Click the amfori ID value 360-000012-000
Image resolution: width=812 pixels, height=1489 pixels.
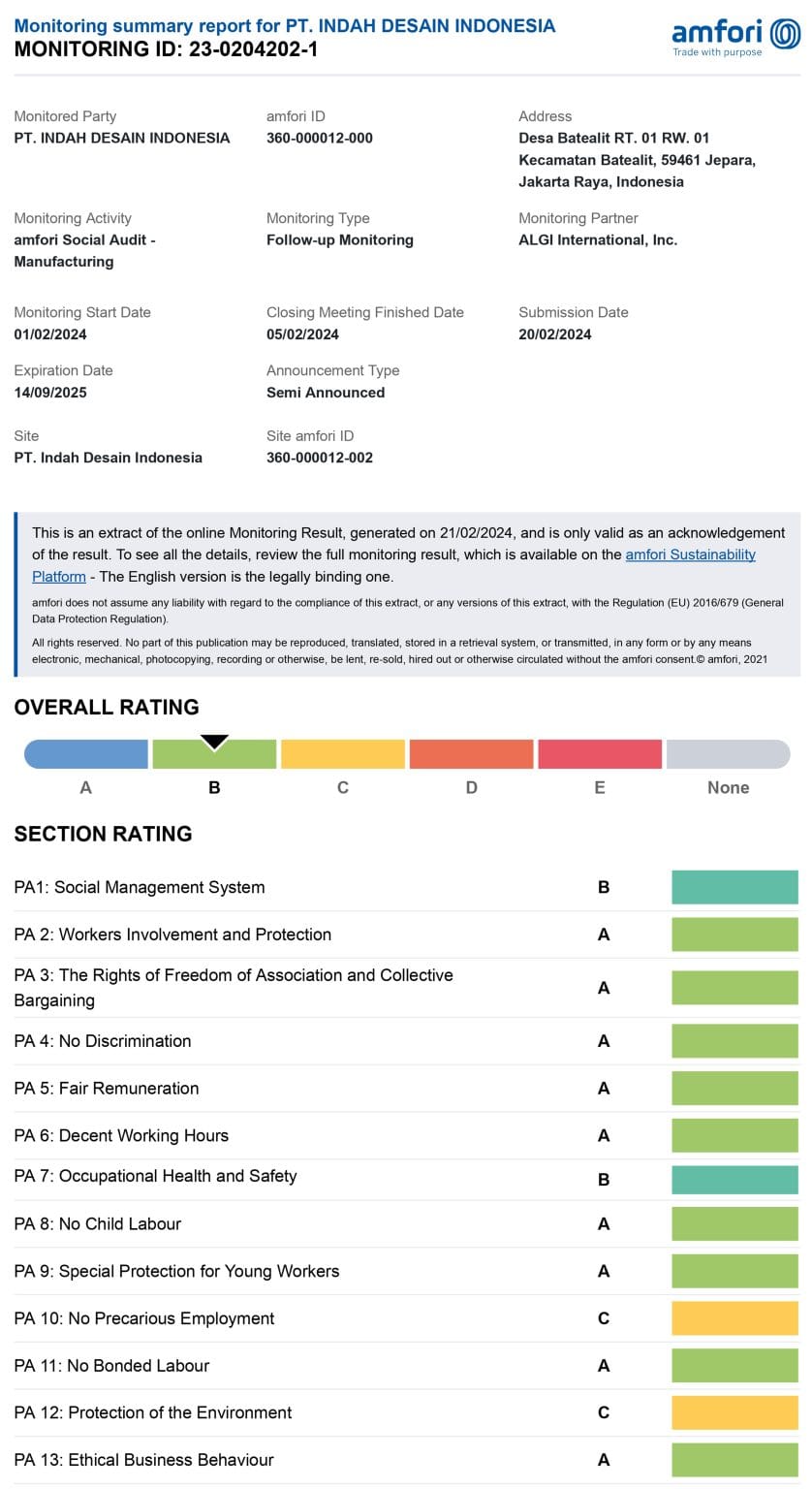[320, 138]
